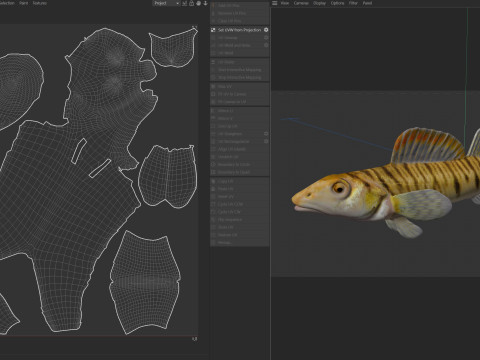Open the viewport hamburger menu icon
480x360 pixels.
(x=275, y=3)
